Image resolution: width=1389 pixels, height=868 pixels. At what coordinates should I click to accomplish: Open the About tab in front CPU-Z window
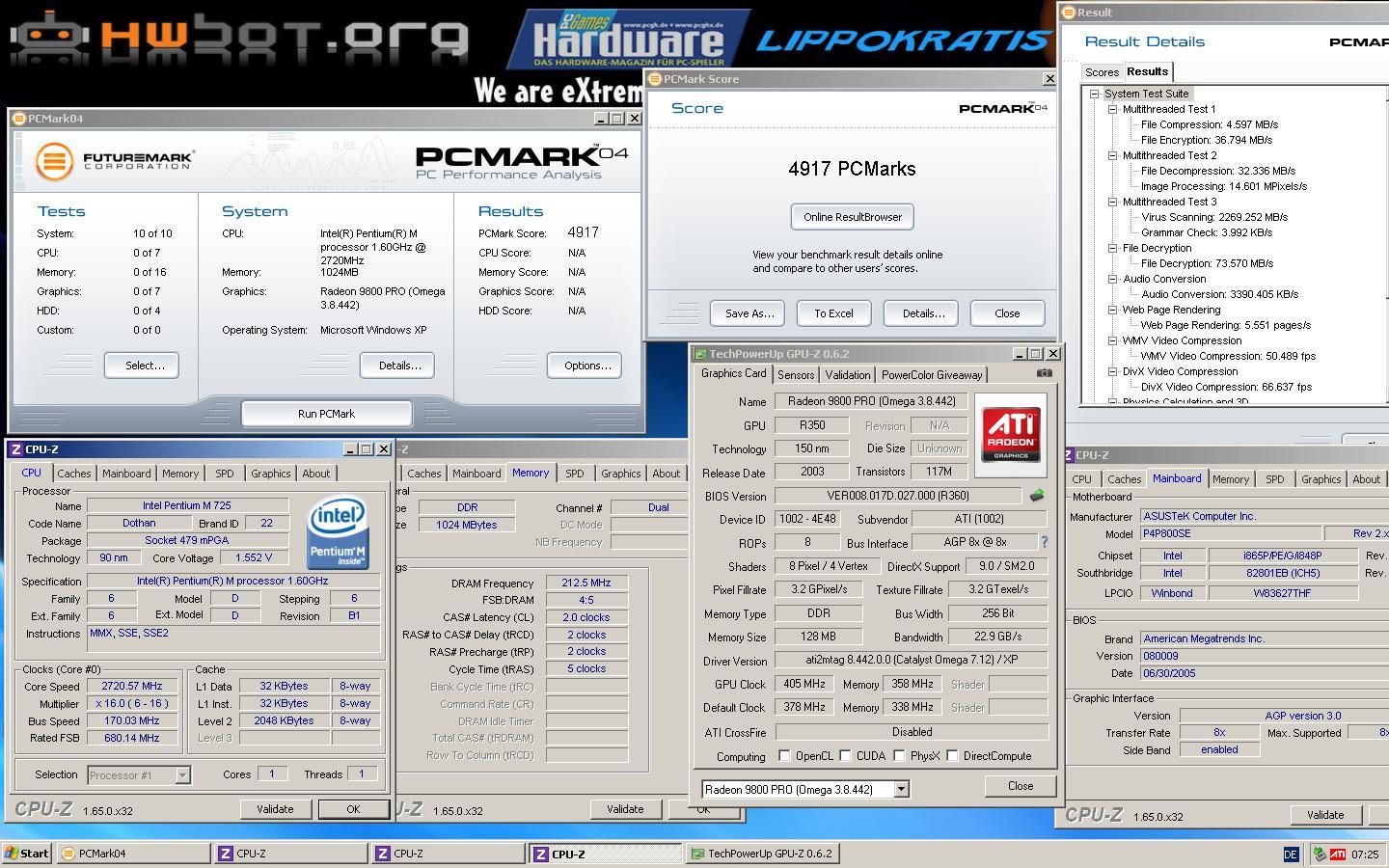coord(316,474)
